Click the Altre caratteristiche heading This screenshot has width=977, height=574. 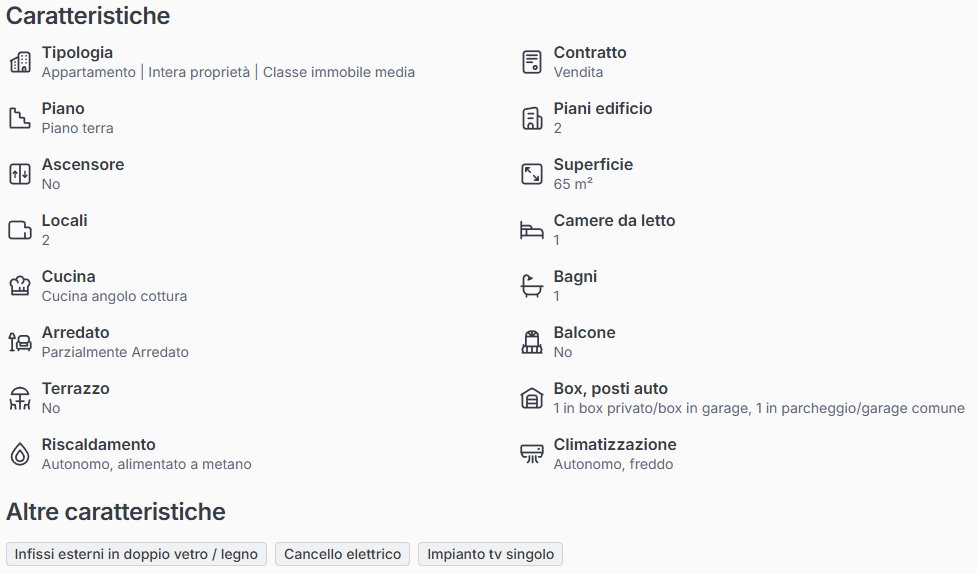pos(116,512)
